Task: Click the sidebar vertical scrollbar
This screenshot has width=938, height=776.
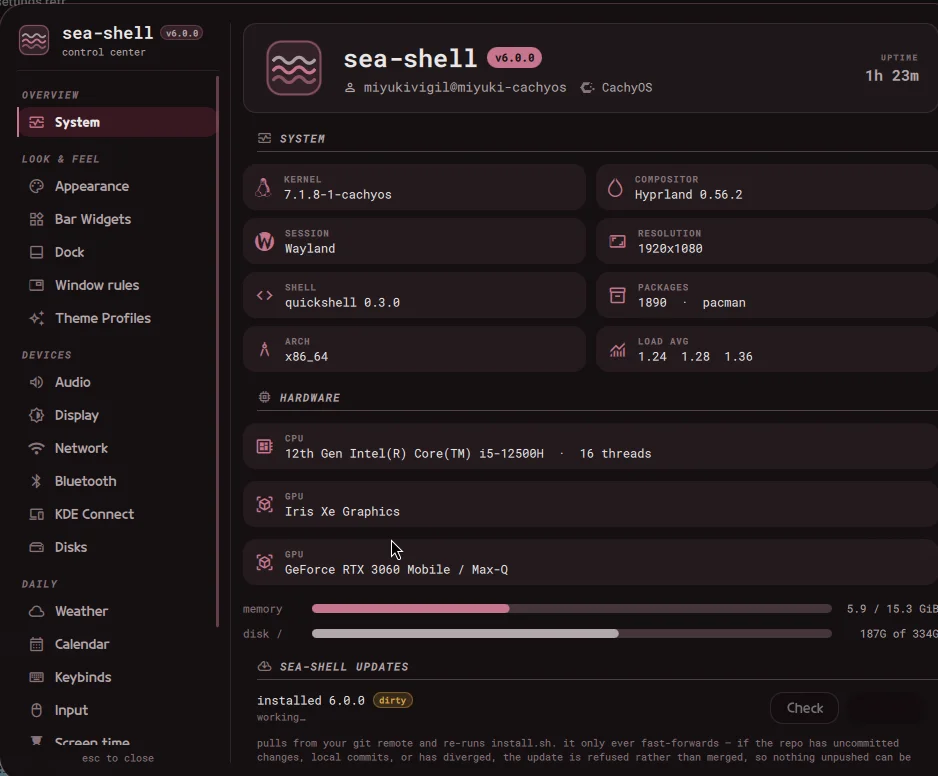Action: (217, 351)
